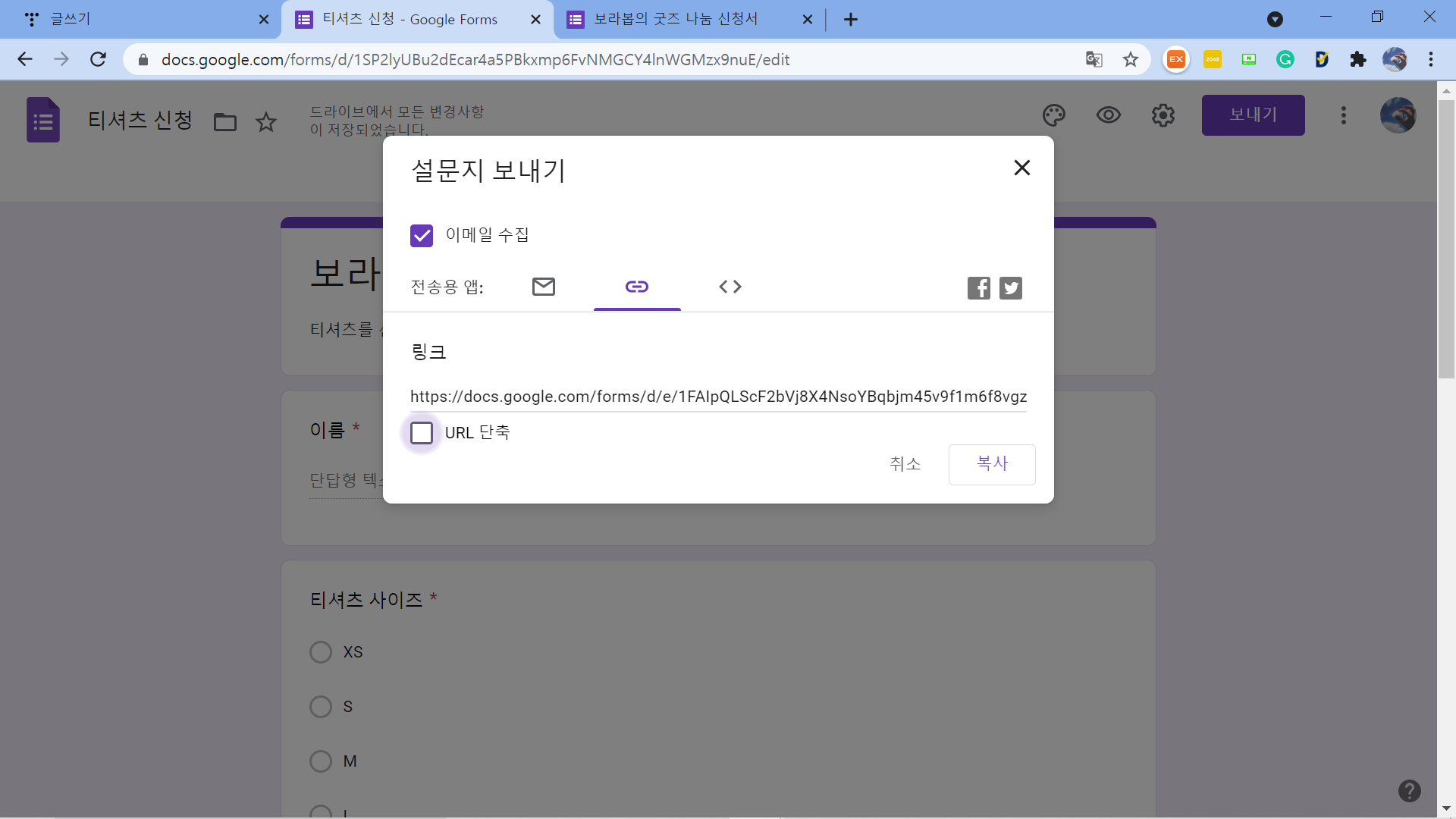Image resolution: width=1456 pixels, height=819 pixels.
Task: Share the form via Facebook icon
Action: coord(978,288)
